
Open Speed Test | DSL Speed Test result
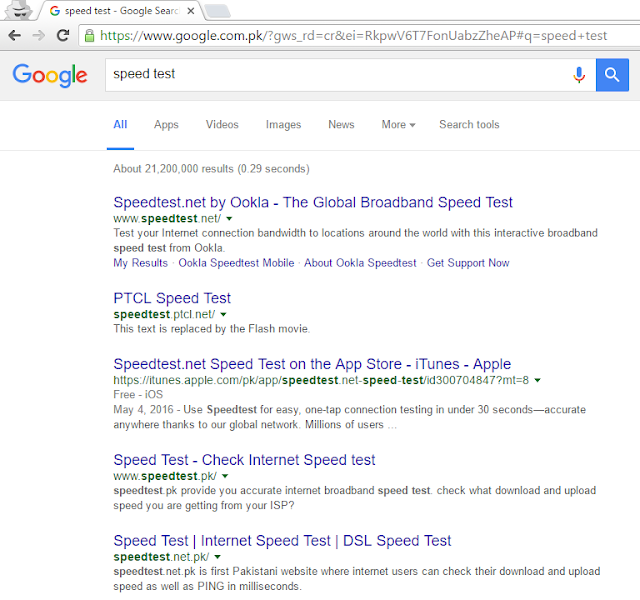282,541
